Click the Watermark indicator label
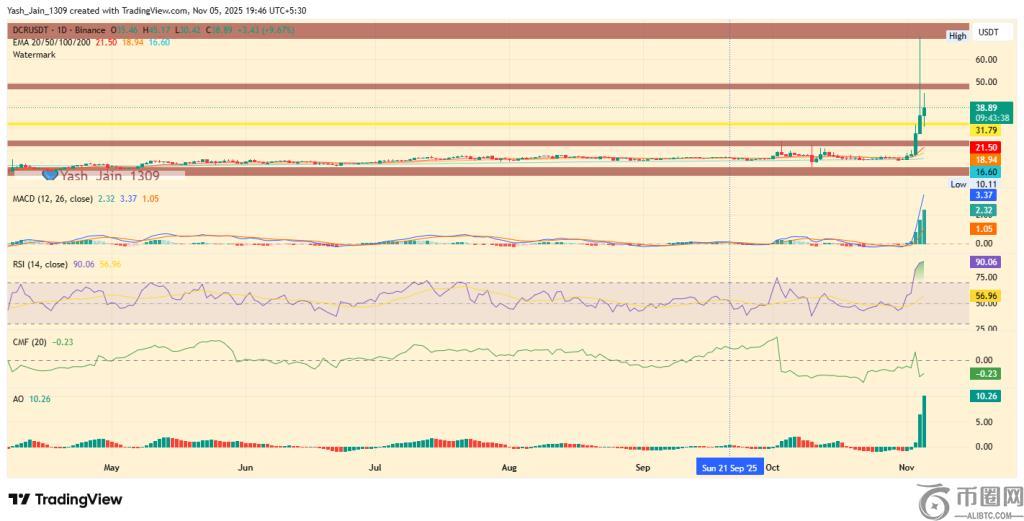The height and width of the screenshot is (521, 1024). pos(34,55)
